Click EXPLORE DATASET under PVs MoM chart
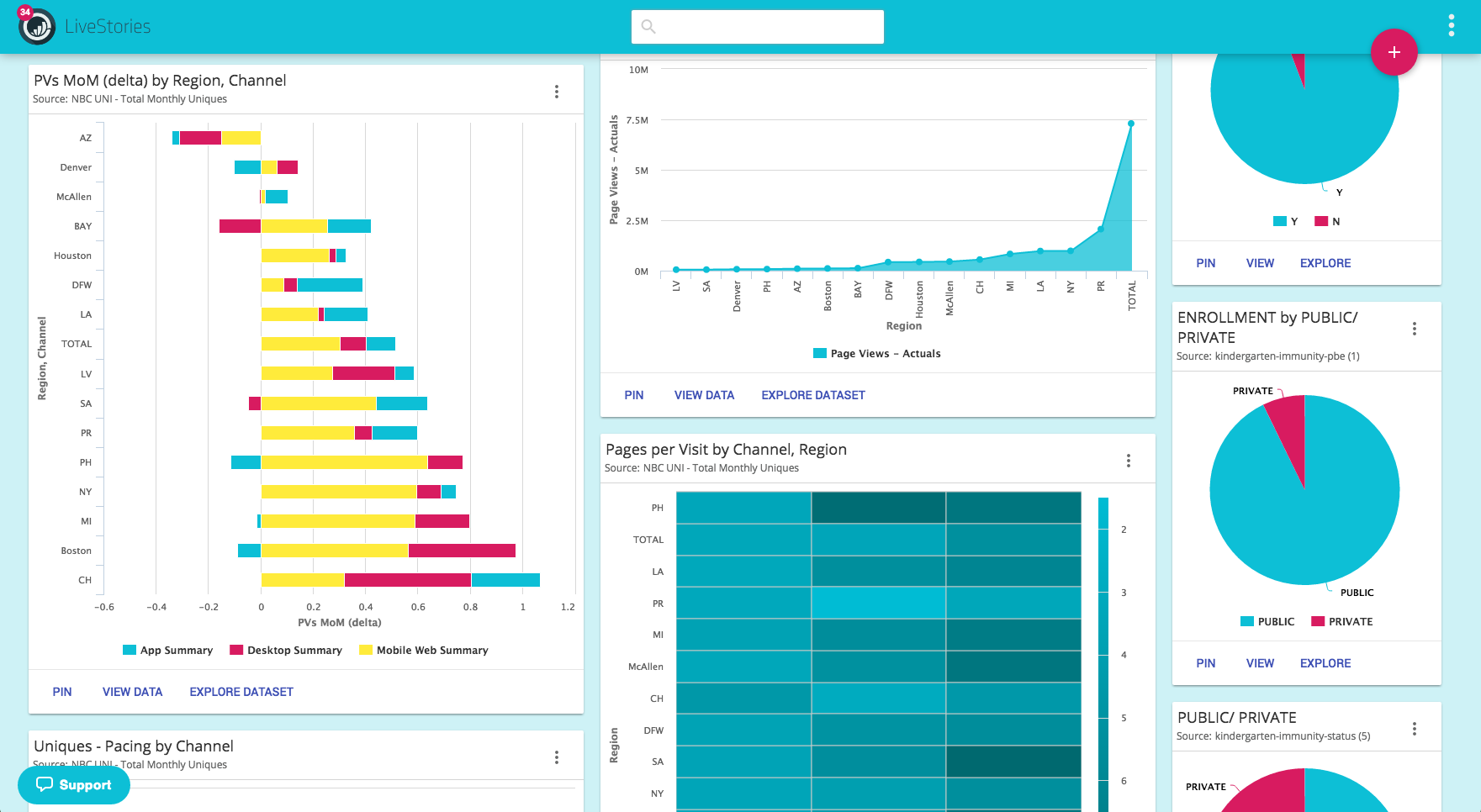 pos(241,692)
